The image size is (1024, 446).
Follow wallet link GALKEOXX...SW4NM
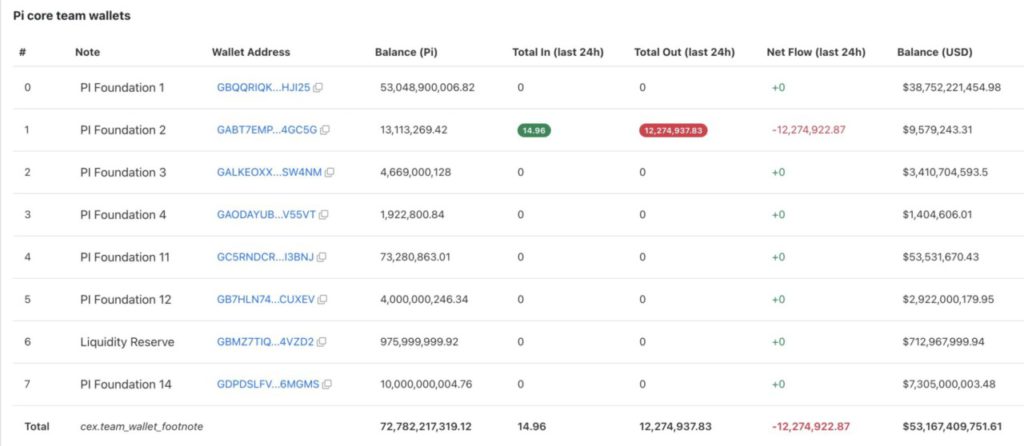tap(269, 172)
